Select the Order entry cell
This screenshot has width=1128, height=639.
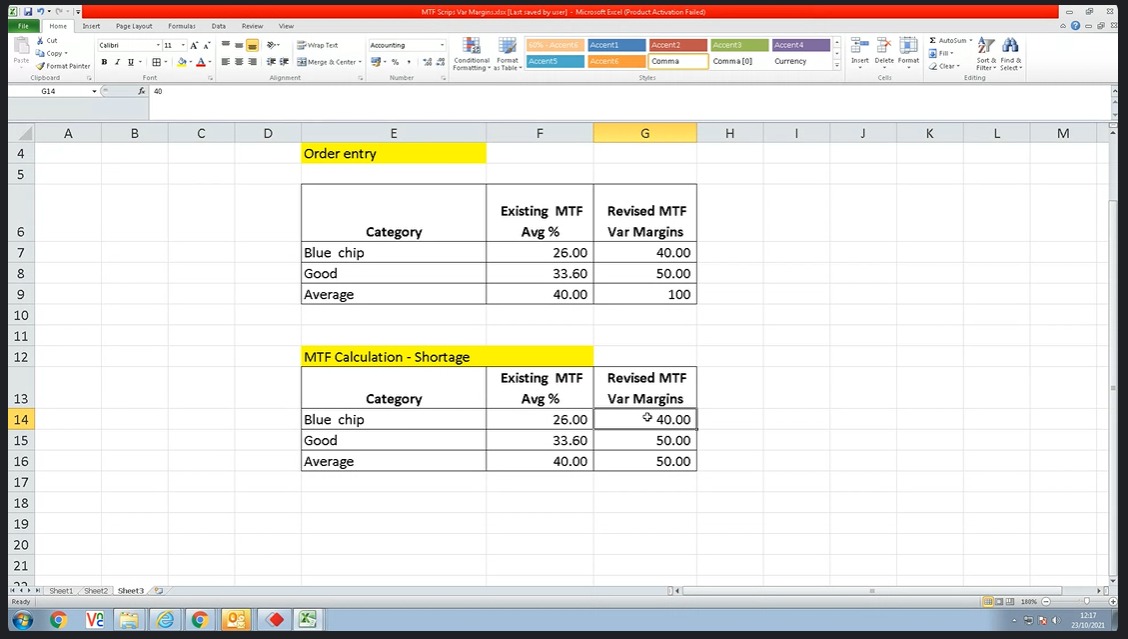pos(394,153)
